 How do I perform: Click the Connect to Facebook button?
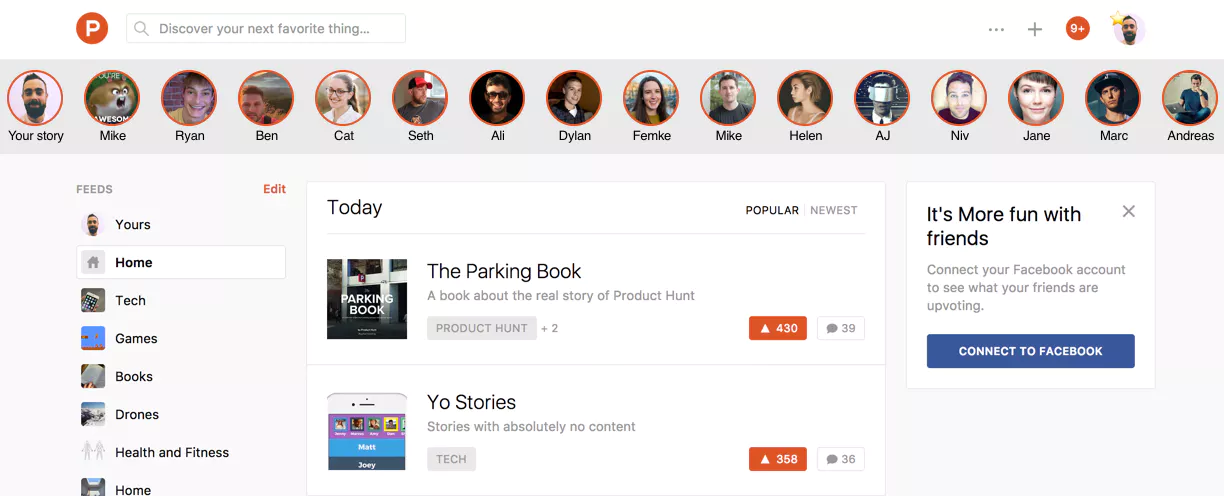point(1031,351)
